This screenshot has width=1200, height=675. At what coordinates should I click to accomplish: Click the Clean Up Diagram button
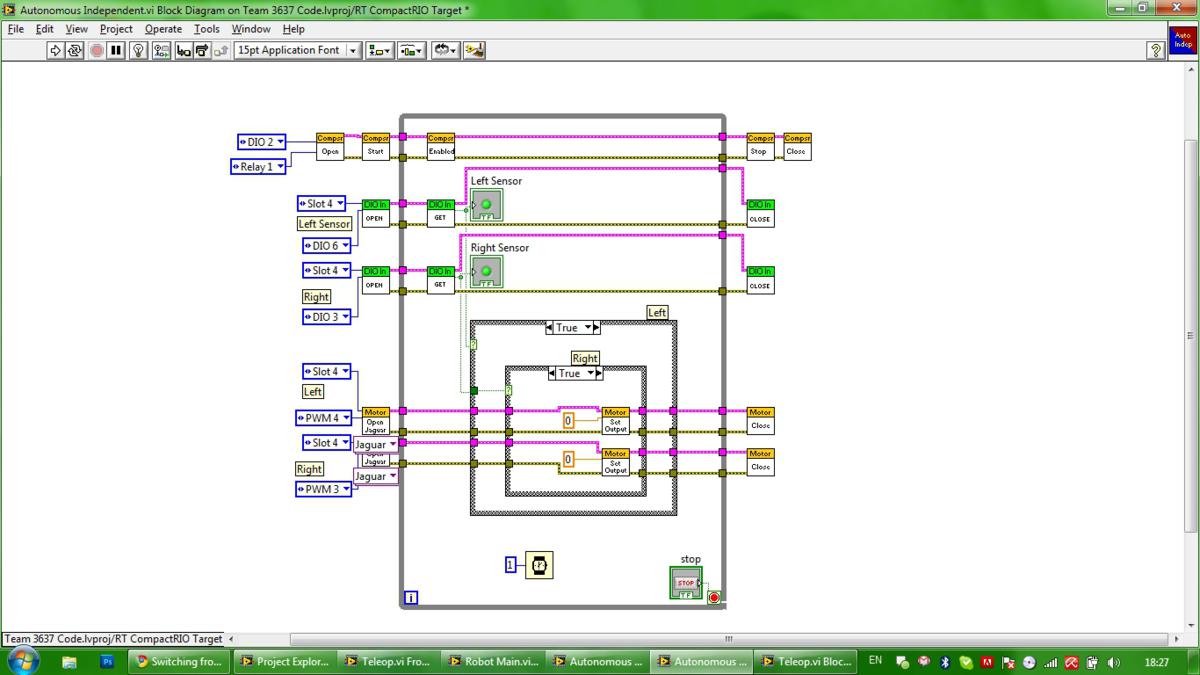coord(475,50)
